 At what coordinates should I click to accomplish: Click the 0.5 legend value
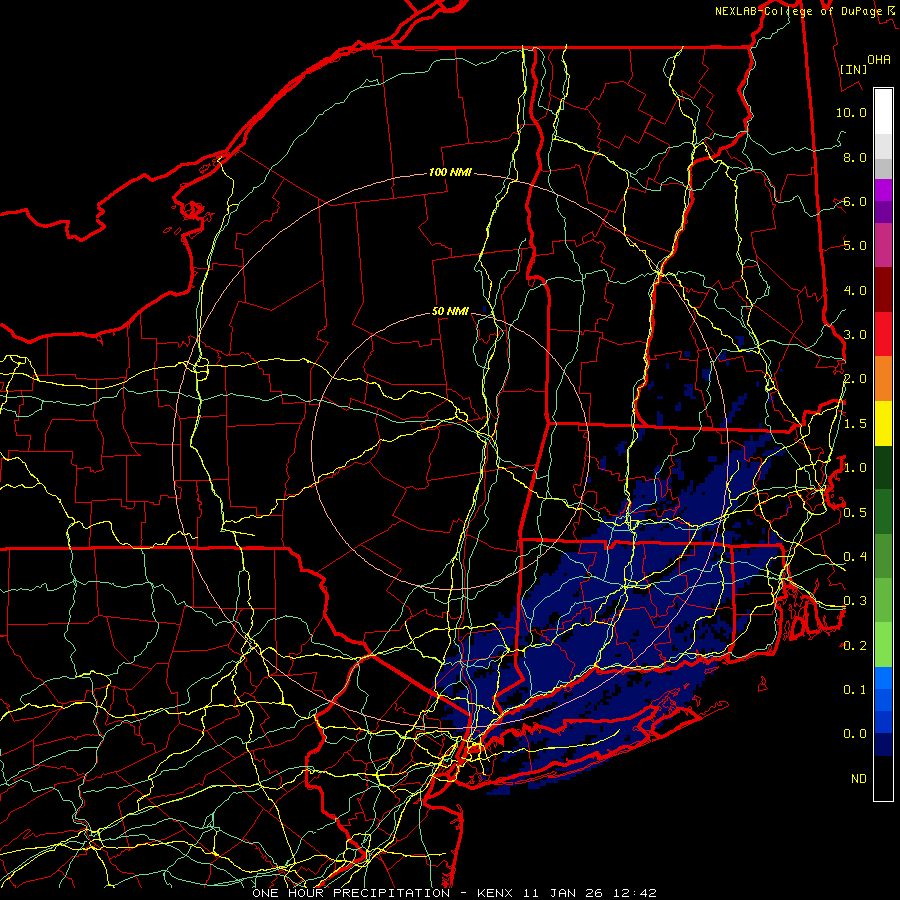[x=855, y=512]
